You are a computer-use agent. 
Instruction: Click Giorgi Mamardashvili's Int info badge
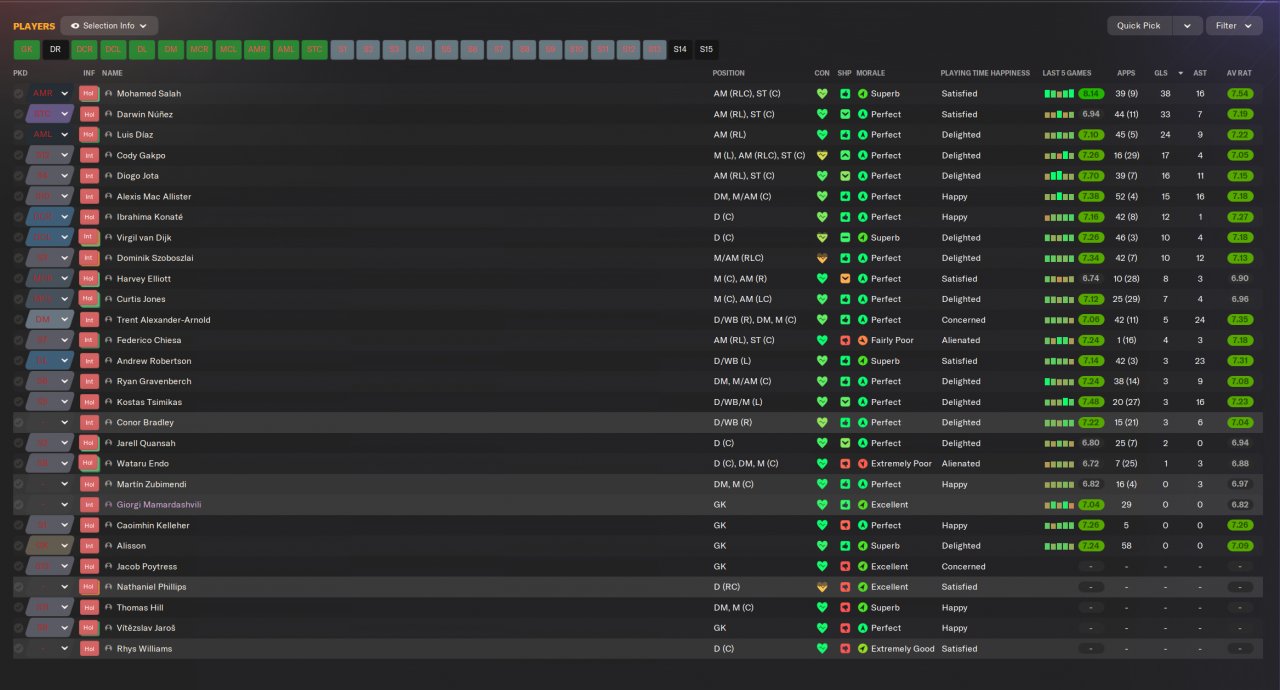[89, 505]
